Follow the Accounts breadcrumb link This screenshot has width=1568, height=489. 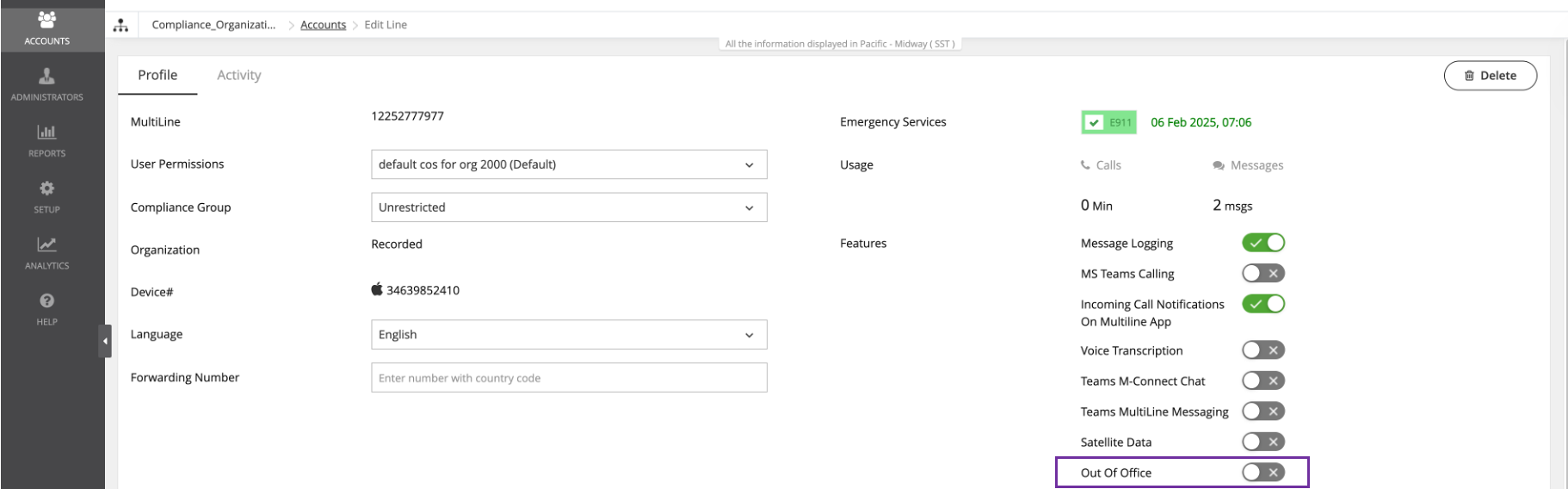click(x=323, y=25)
